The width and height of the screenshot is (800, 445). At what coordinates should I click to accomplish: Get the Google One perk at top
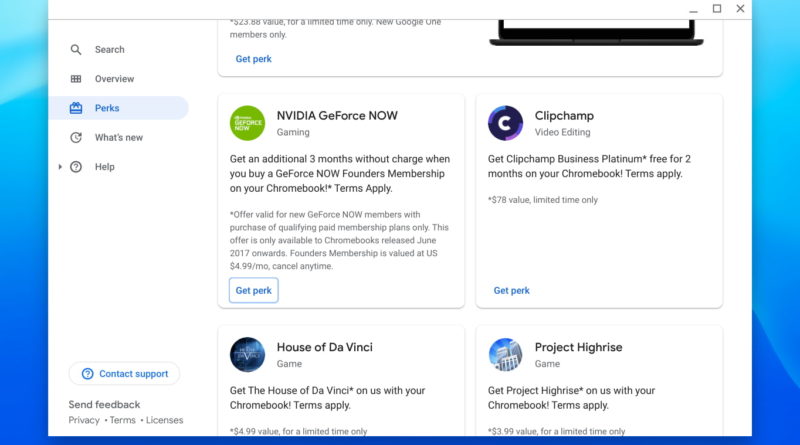[x=254, y=59]
